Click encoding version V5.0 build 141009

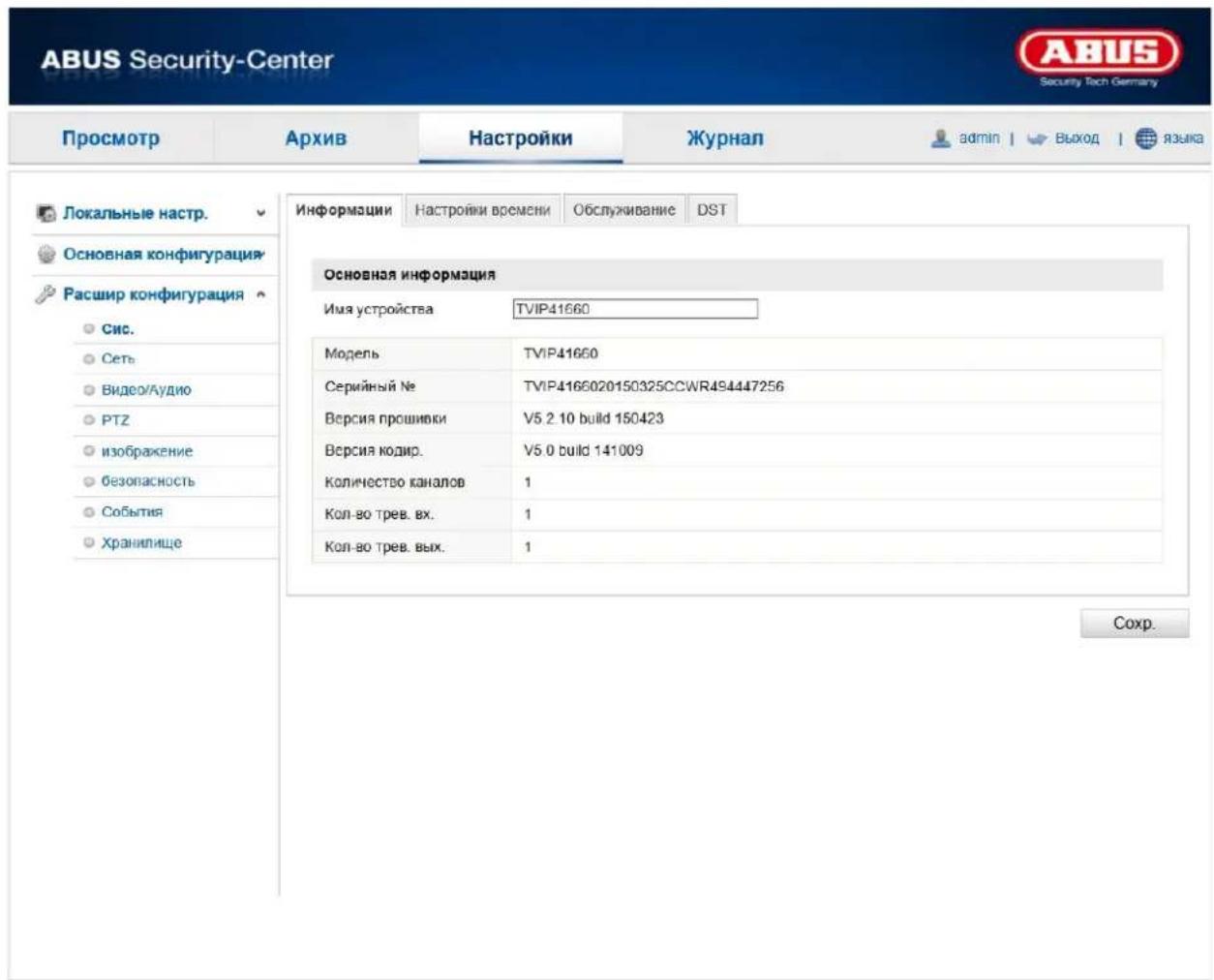pyautogui.click(x=583, y=450)
